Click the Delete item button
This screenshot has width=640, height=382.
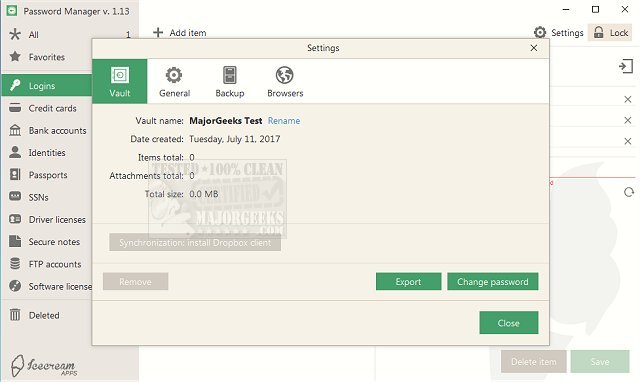533,362
